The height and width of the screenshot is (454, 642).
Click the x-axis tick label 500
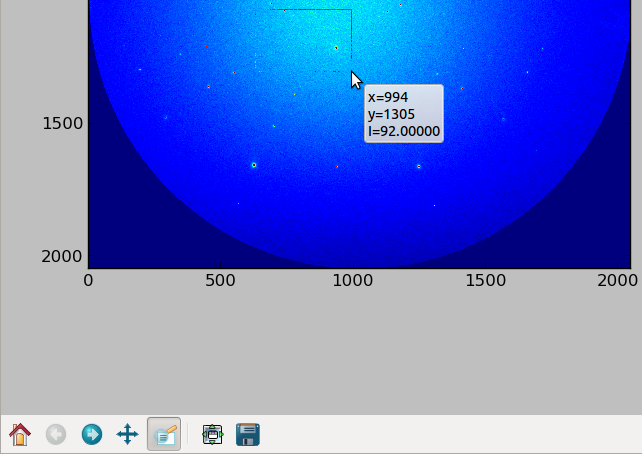(220, 281)
